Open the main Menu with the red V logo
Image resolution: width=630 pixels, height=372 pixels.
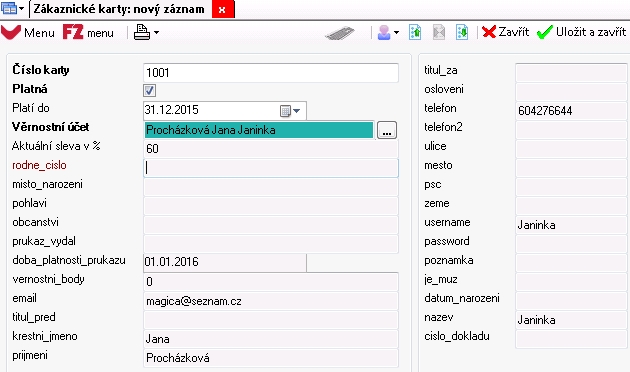pos(28,32)
